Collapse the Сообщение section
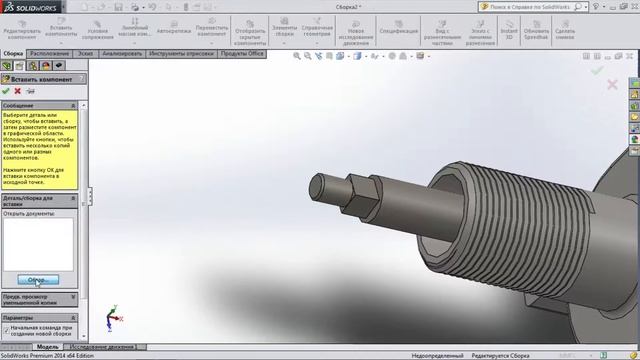 [x=73, y=106]
